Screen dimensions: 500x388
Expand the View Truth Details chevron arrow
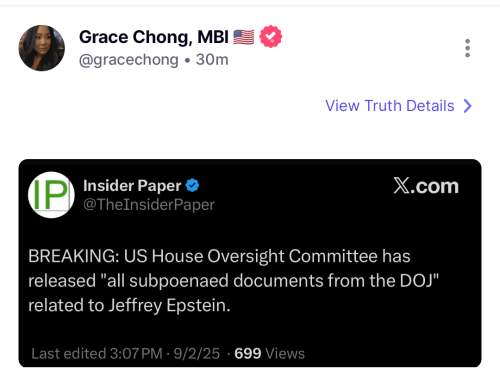tap(468, 106)
